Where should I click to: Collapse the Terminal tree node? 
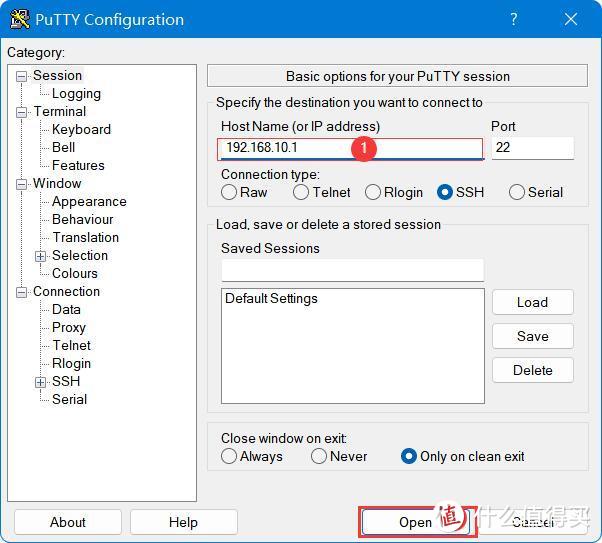pos(22,112)
